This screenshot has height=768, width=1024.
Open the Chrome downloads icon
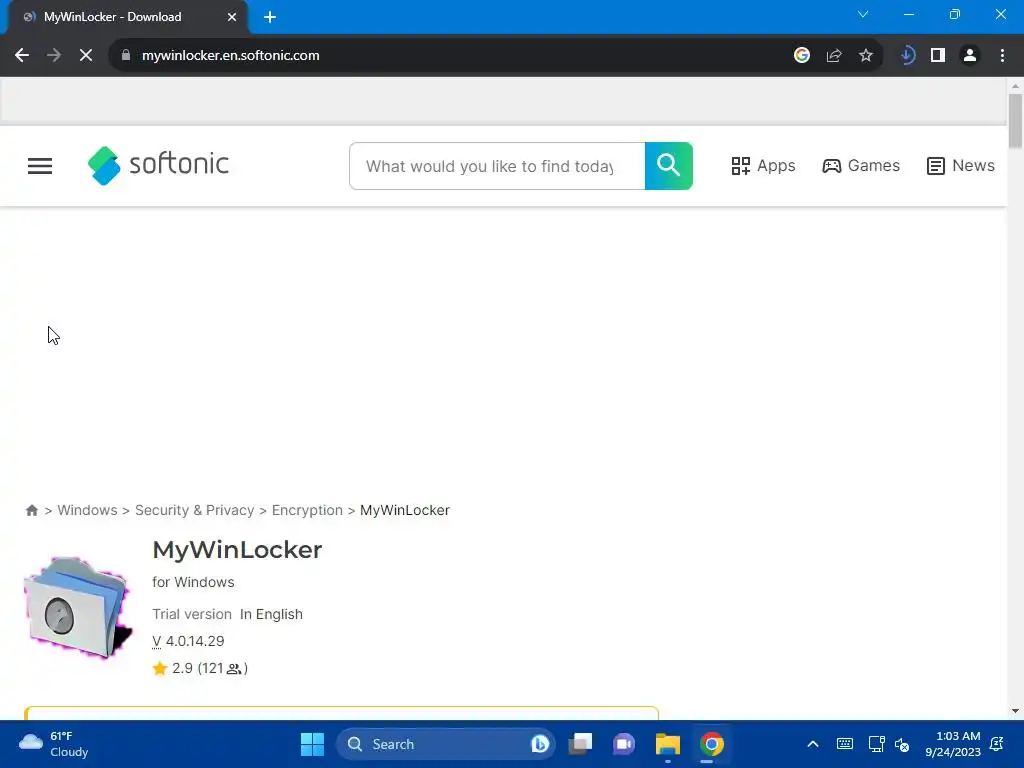pos(906,56)
